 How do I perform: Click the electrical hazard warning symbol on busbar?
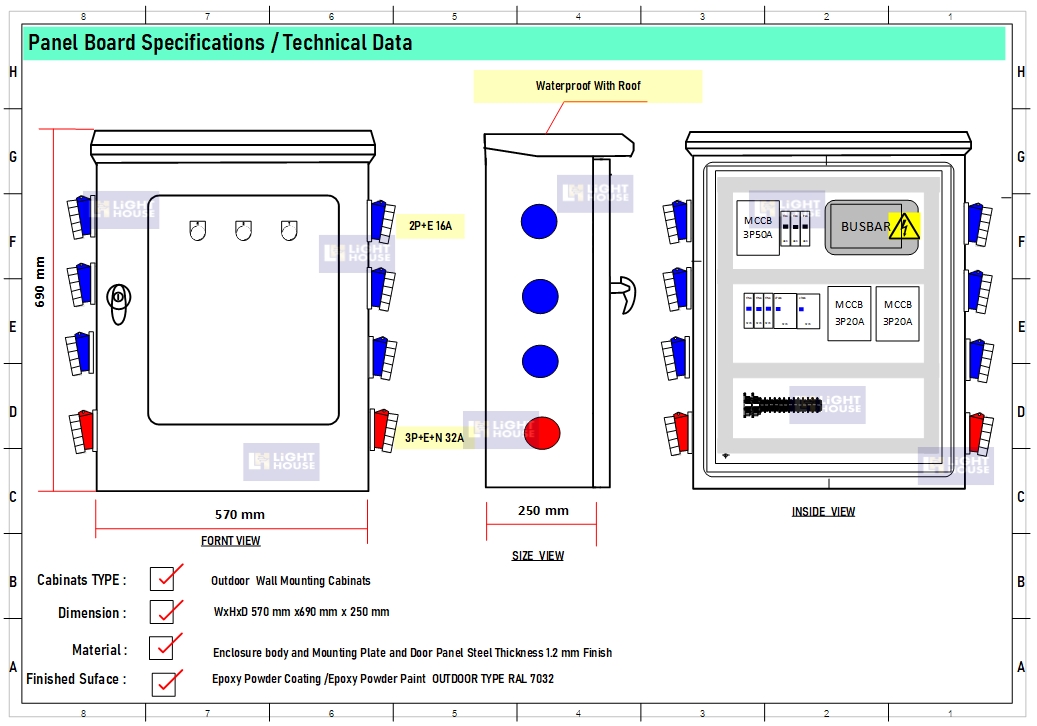(904, 226)
